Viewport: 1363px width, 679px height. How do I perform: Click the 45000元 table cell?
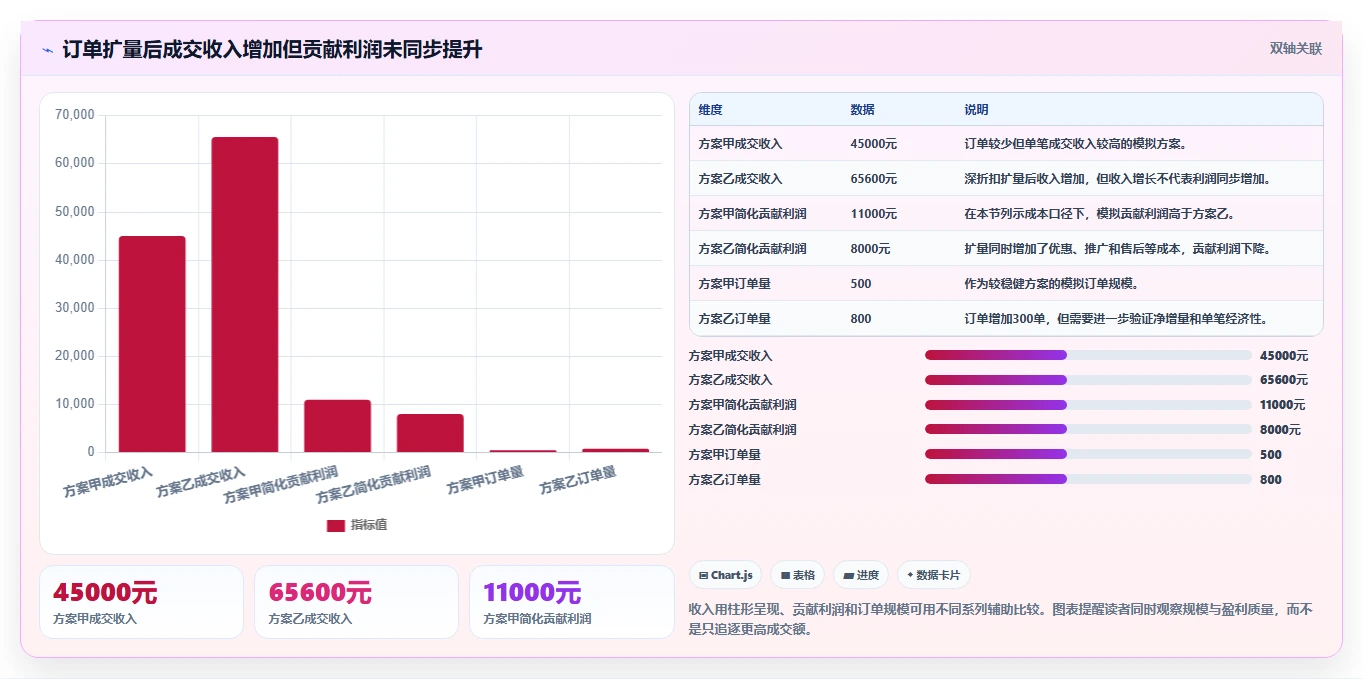click(873, 144)
